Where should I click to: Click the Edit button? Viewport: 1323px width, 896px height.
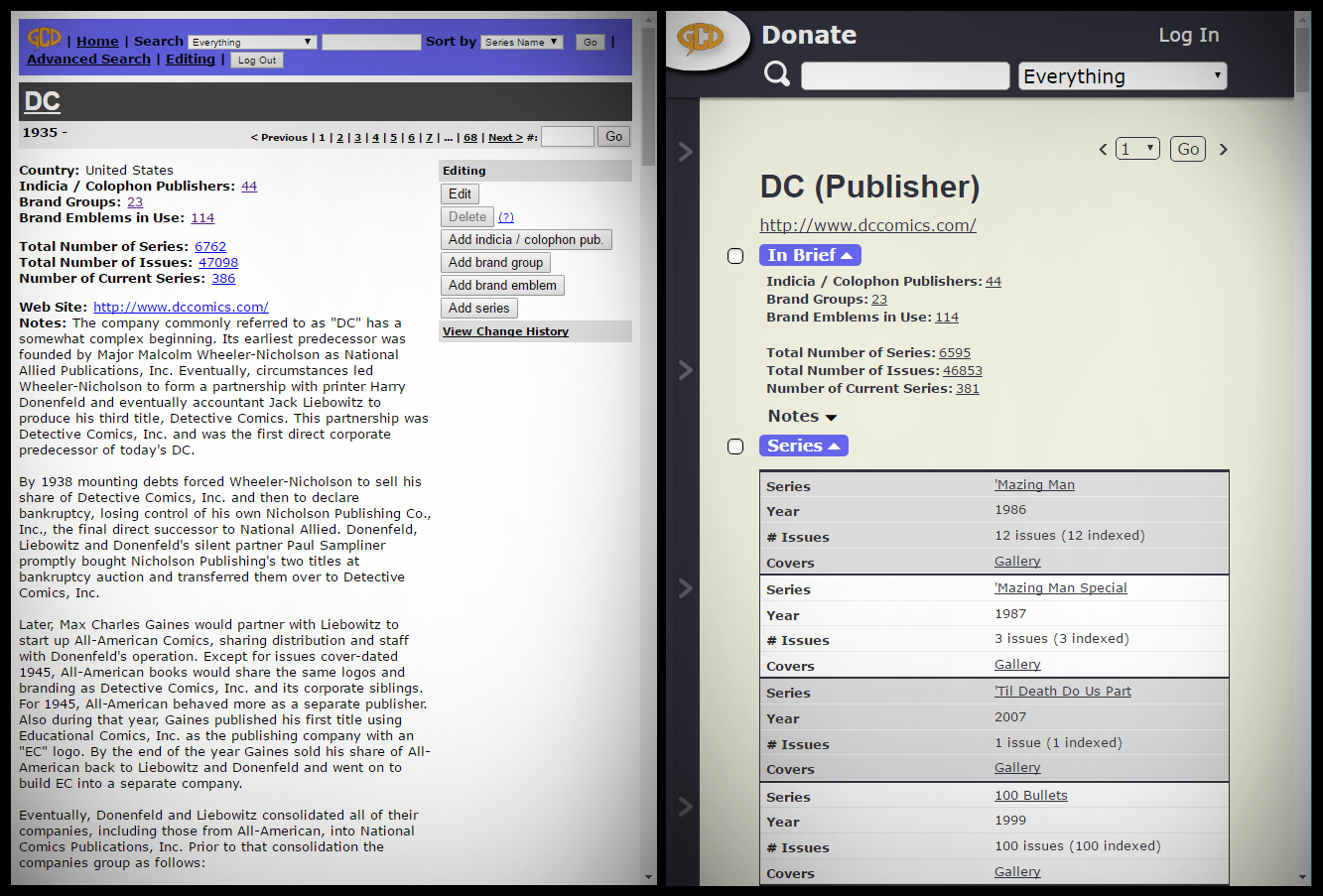461,194
